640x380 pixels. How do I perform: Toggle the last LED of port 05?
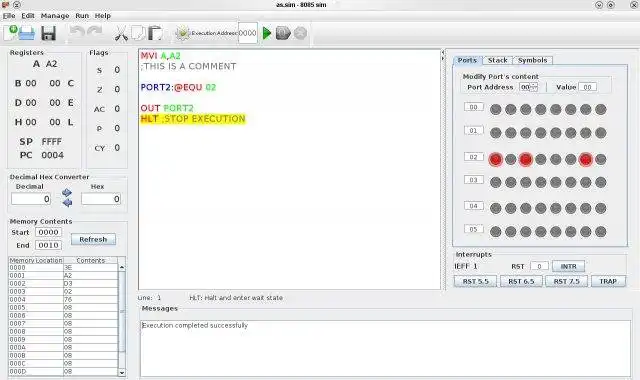[600, 231]
